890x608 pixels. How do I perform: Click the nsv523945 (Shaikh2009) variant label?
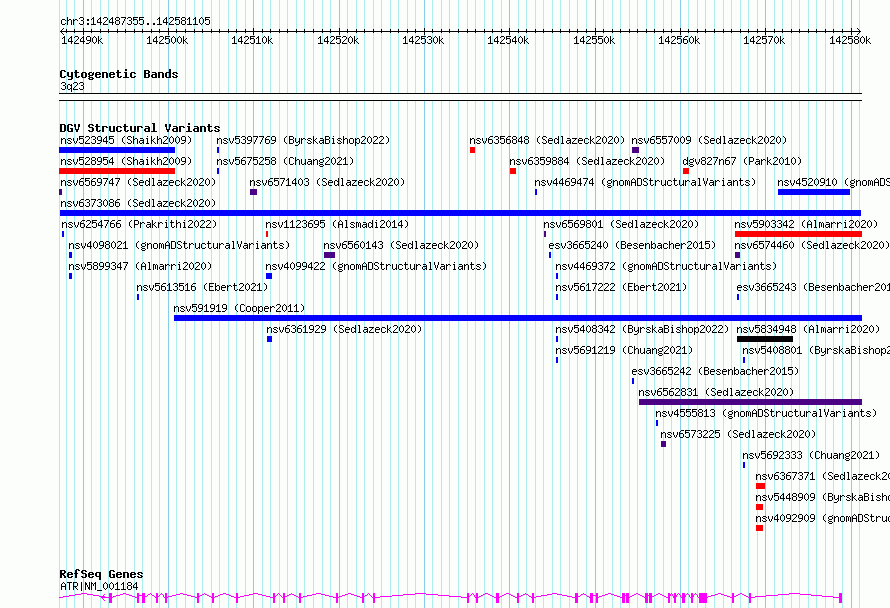[x=126, y=140]
